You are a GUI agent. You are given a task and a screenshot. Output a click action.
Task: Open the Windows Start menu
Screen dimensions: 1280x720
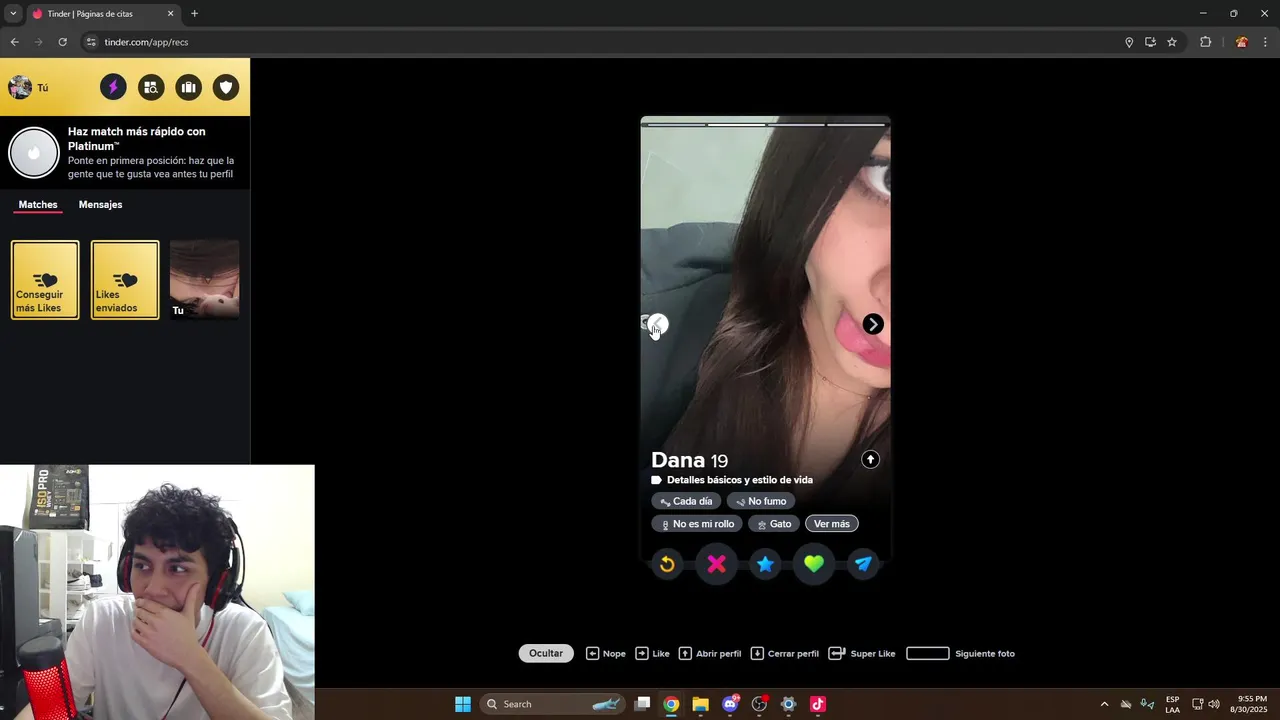coord(463,704)
